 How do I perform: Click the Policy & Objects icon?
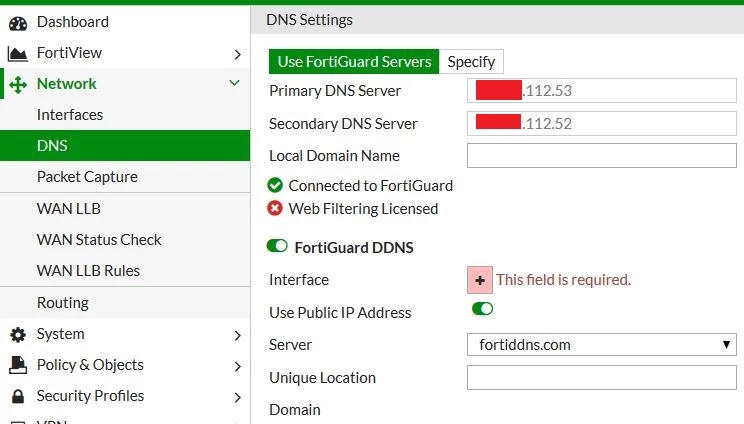pyautogui.click(x=18, y=365)
